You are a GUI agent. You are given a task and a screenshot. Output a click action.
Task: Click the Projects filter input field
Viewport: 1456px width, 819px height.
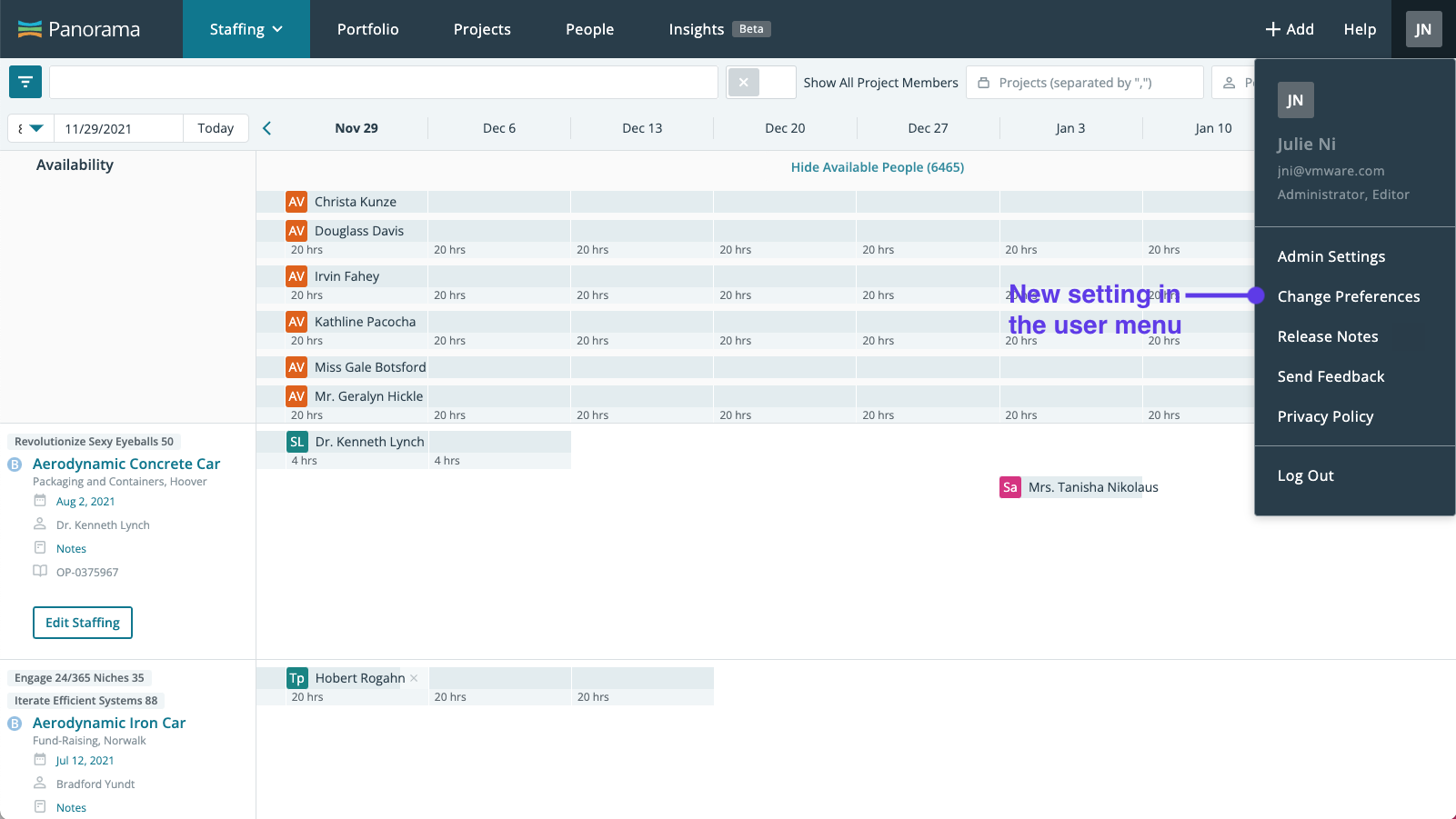pyautogui.click(x=1085, y=82)
